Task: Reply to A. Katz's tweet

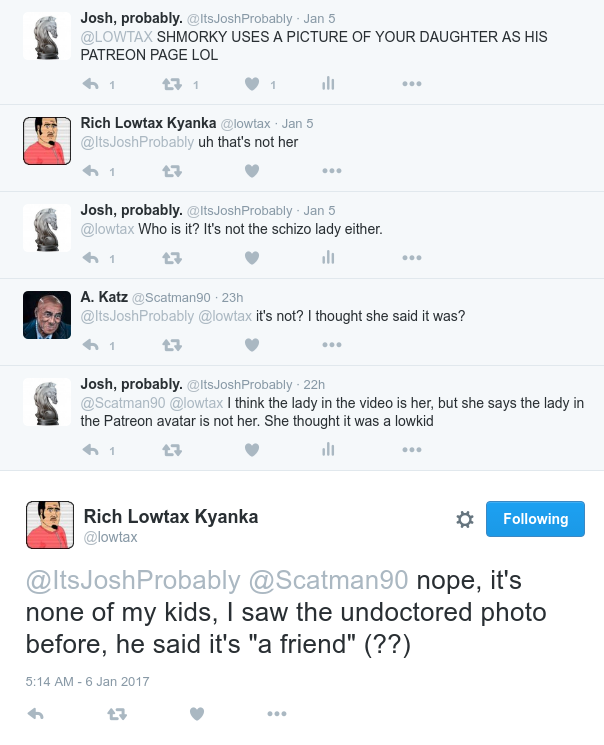Action: click(x=90, y=344)
